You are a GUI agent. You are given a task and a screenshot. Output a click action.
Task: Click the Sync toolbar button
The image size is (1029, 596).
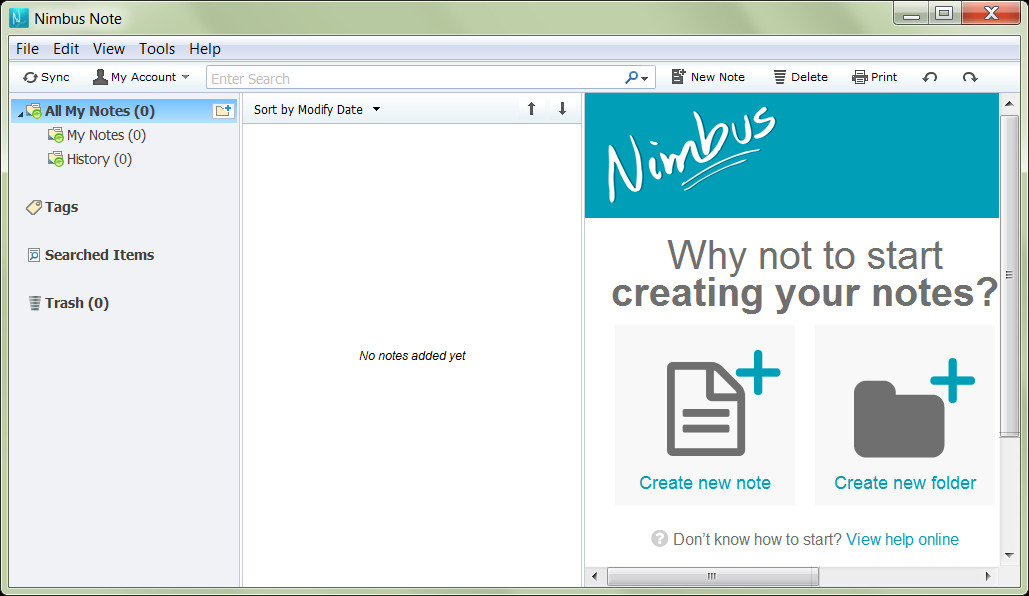46,77
